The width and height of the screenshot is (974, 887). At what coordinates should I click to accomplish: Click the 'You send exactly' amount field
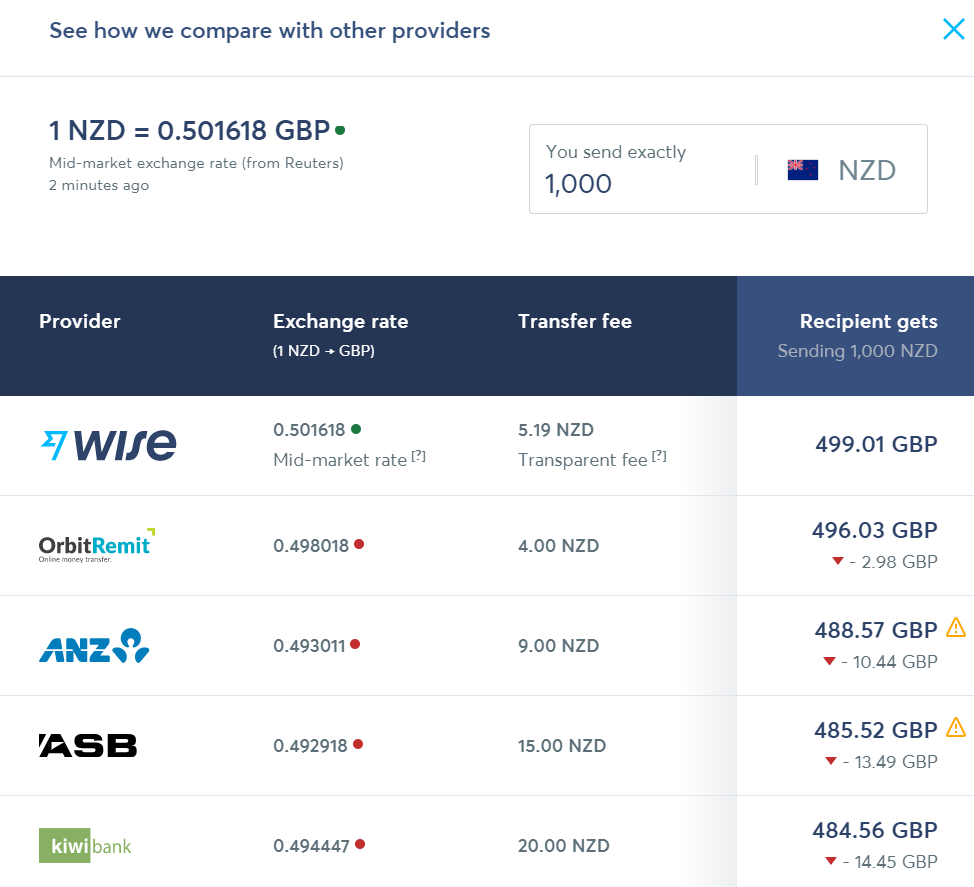[x=643, y=169]
